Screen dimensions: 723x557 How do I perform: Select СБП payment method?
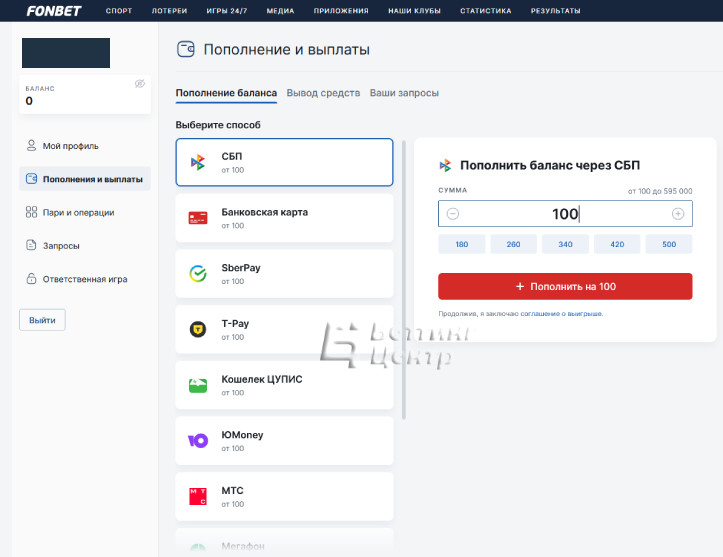(284, 162)
